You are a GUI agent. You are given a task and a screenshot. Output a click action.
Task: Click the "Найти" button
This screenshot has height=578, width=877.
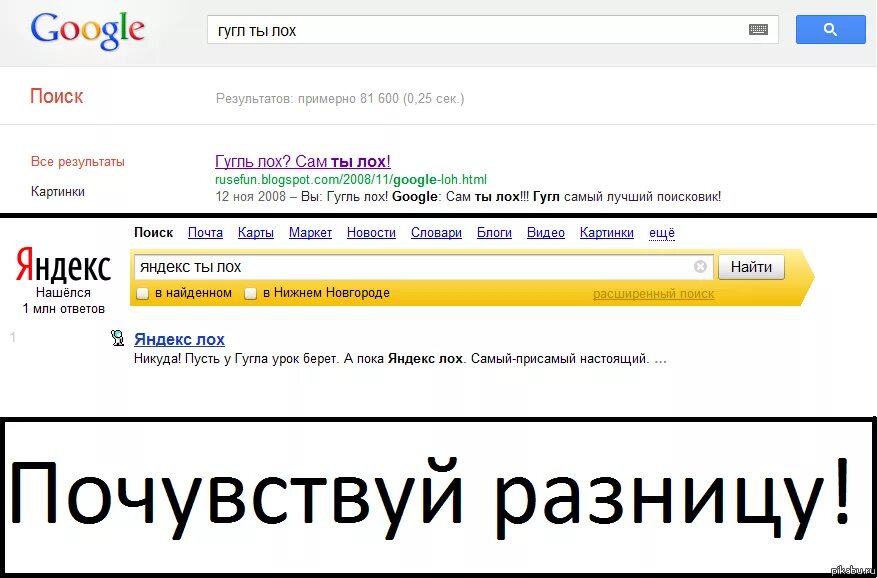tap(751, 267)
